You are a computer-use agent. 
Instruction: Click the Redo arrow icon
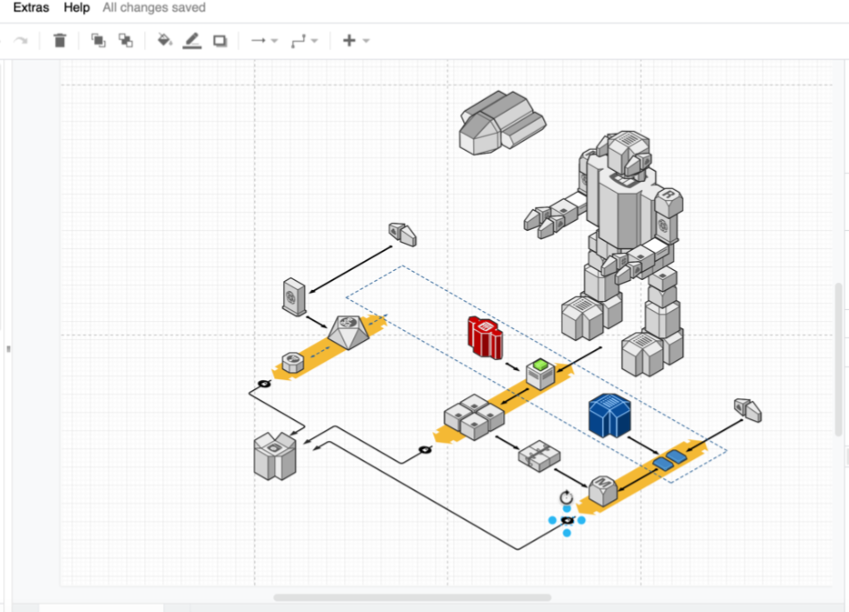tap(21, 41)
